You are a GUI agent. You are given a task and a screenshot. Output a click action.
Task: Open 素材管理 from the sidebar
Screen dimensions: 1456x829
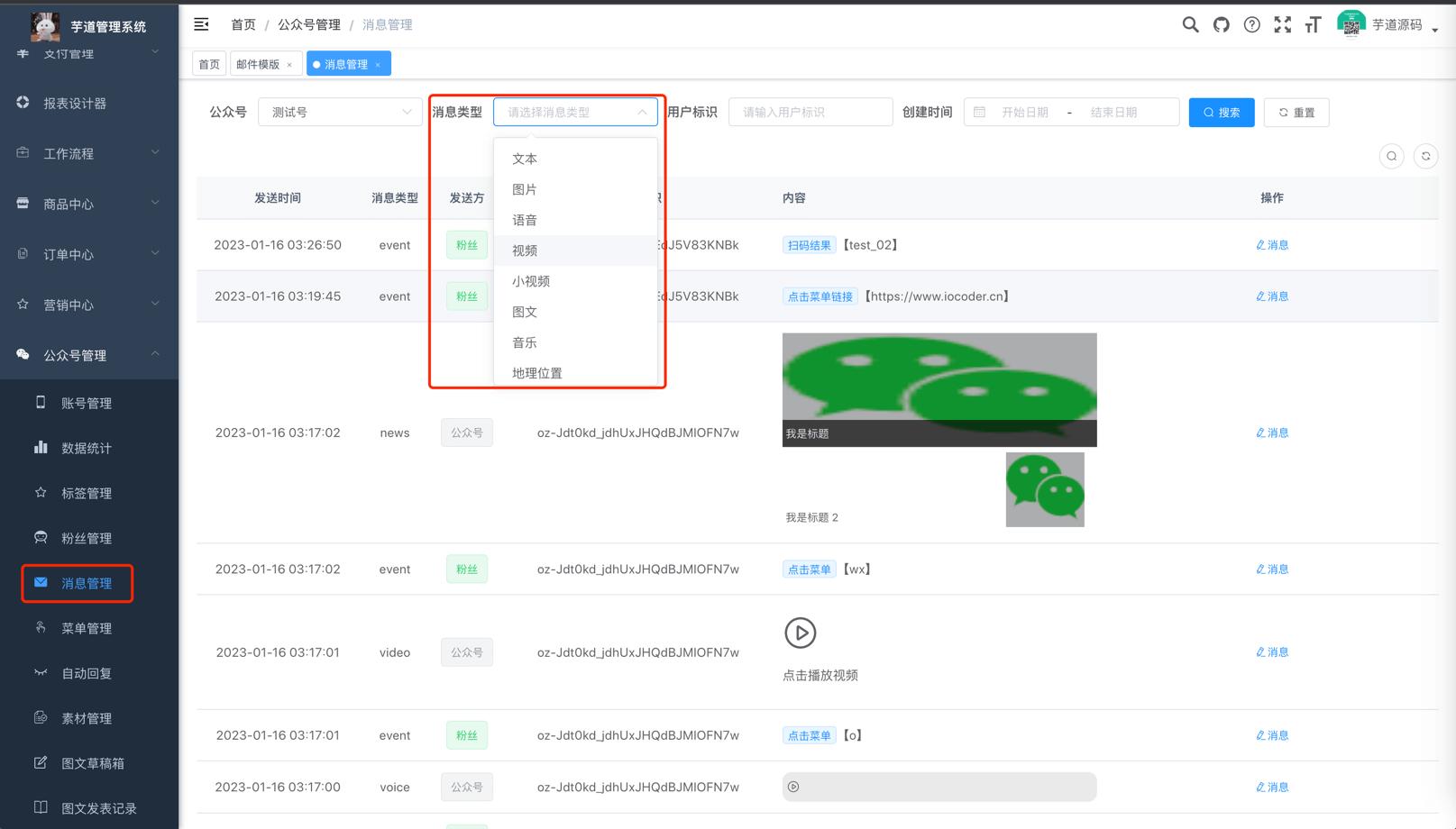click(86, 718)
